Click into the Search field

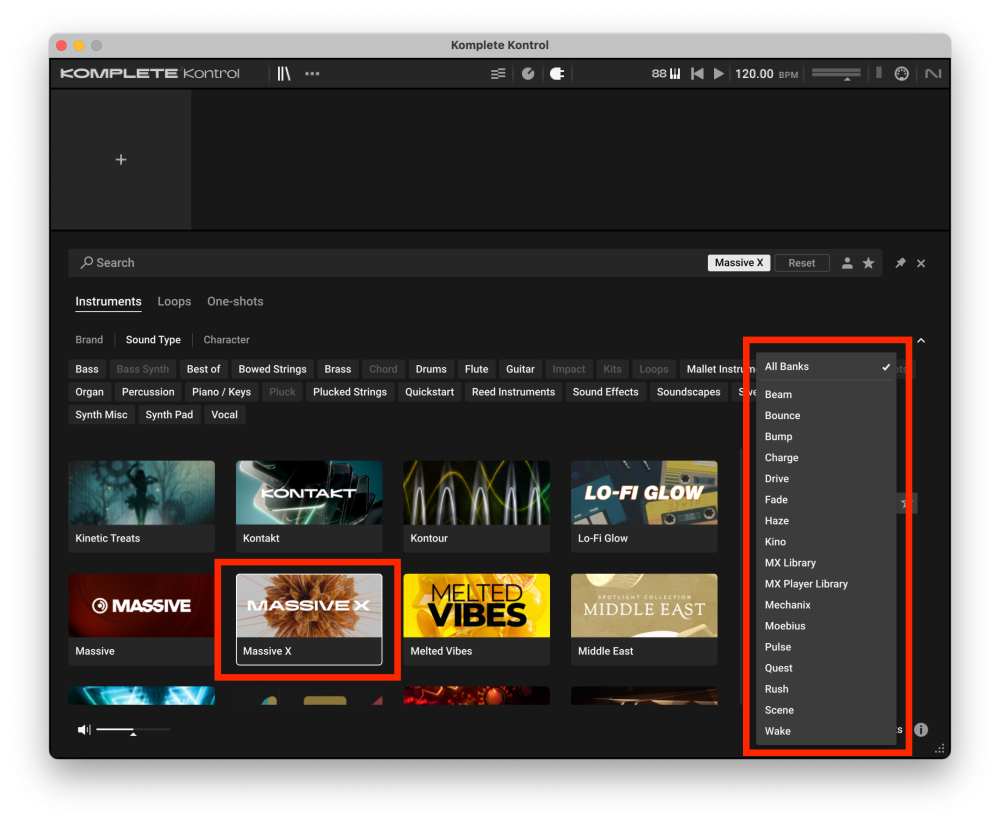389,263
